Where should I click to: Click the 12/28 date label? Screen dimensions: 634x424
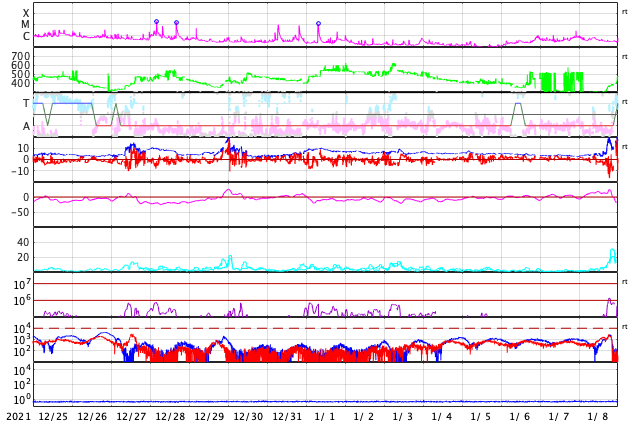point(170,417)
